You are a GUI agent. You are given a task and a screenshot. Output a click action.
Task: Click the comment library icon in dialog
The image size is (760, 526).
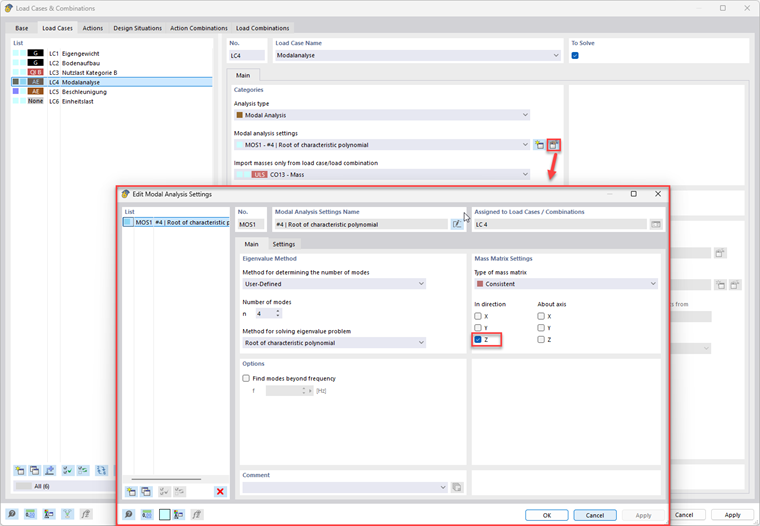[457, 487]
